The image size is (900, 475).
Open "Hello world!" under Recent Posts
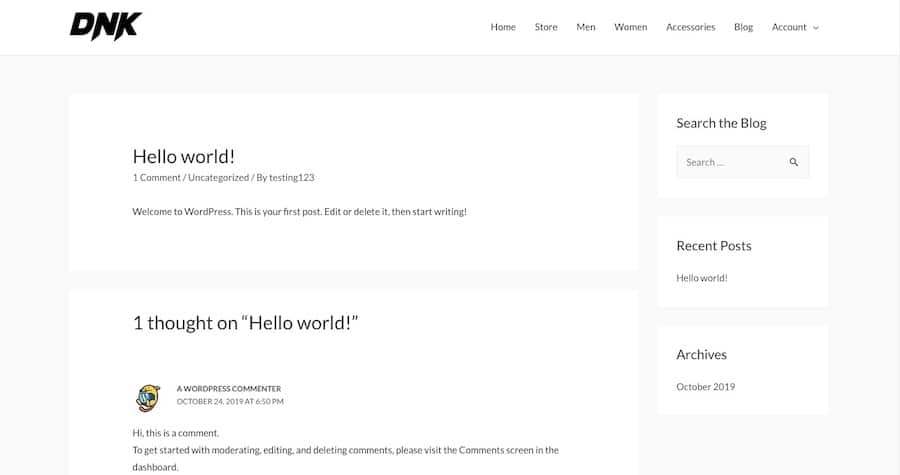pyautogui.click(x=702, y=278)
